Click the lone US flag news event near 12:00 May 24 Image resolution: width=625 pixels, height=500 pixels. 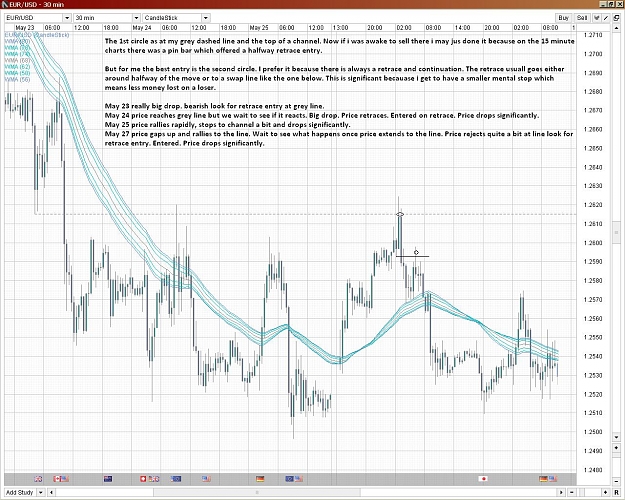(x=206, y=479)
